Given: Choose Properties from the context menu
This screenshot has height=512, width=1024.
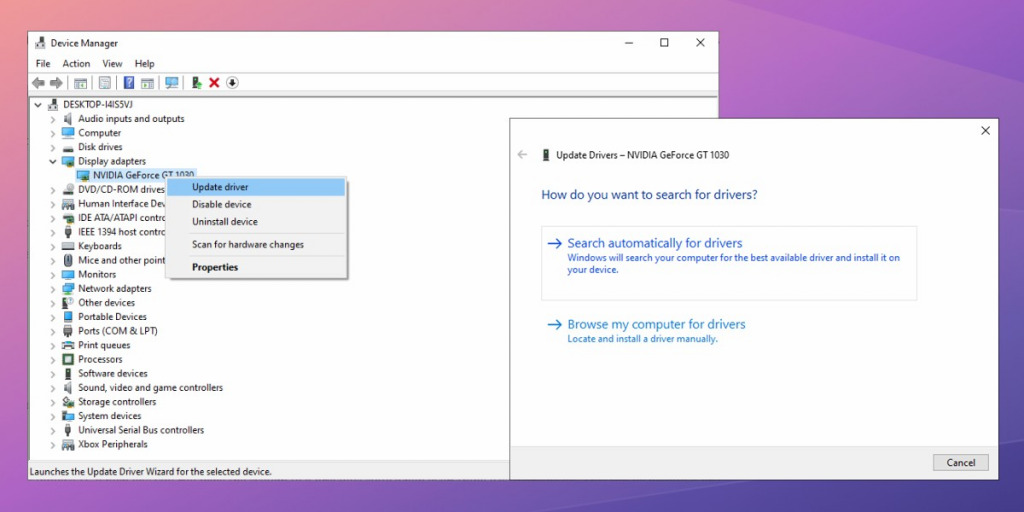Looking at the screenshot, I should click(x=256, y=267).
